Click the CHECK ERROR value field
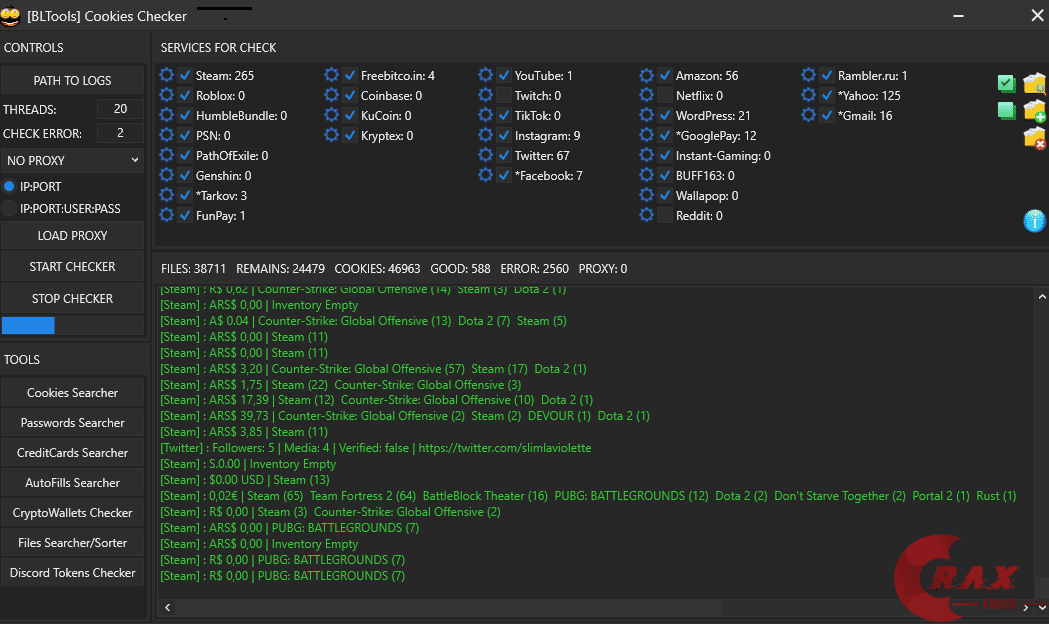Viewport: 1049px width, 624px height. (120, 133)
